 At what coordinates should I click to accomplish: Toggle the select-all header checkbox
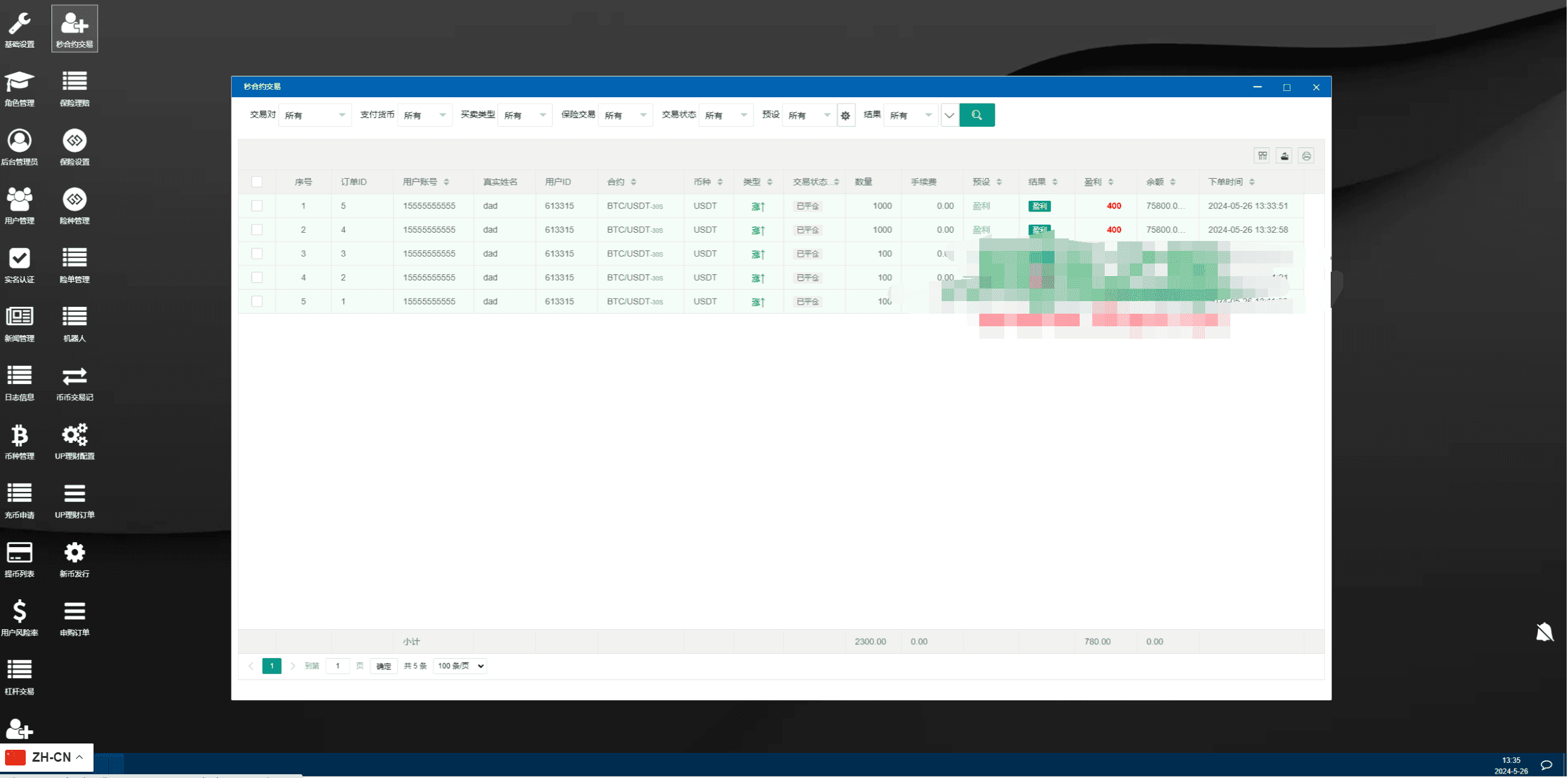pos(257,182)
